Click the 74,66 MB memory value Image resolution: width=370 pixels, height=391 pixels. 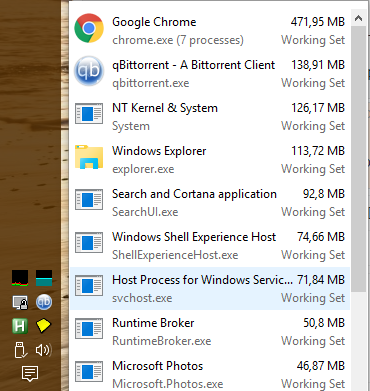pyautogui.click(x=321, y=237)
